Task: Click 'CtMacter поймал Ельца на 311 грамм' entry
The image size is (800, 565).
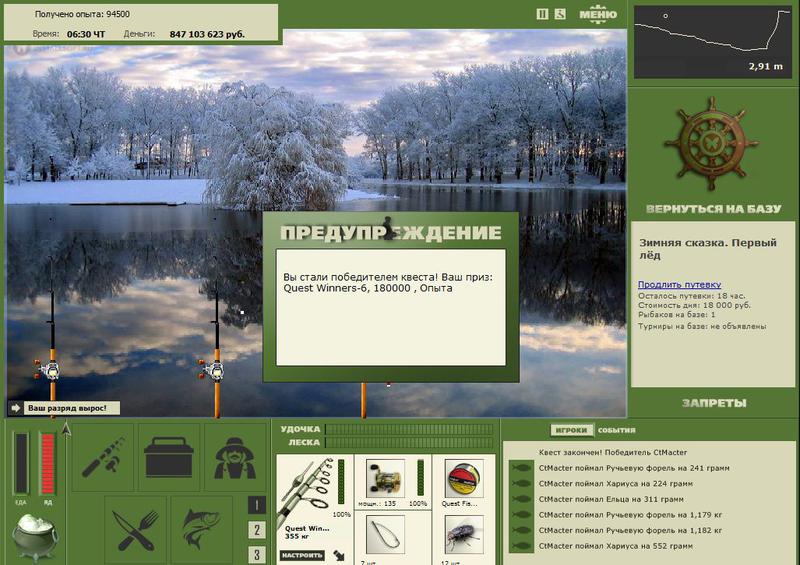Action: pyautogui.click(x=611, y=499)
